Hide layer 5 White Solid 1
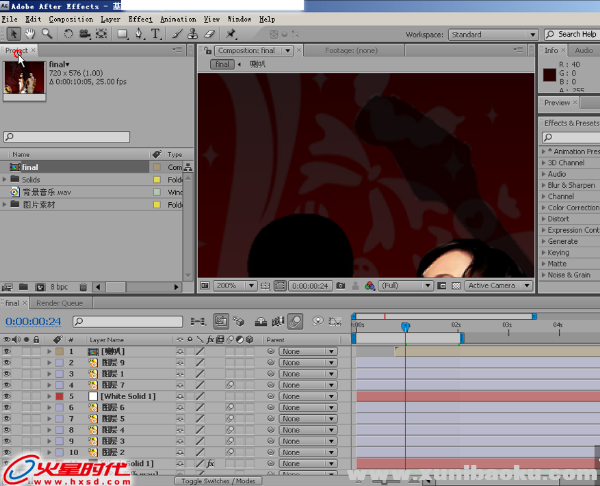This screenshot has height=486, width=600. 7,397
